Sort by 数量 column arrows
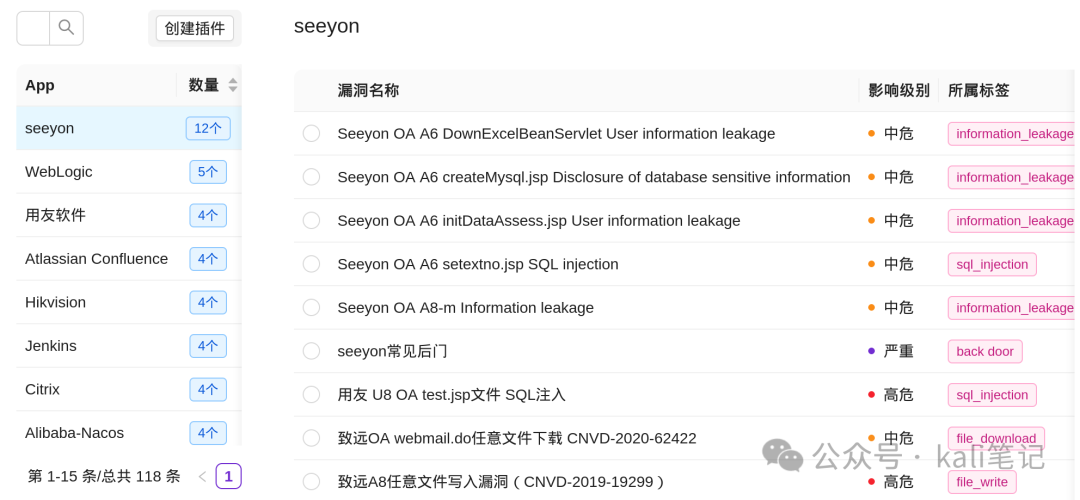This screenshot has height=500, width=1080. pyautogui.click(x=233, y=85)
